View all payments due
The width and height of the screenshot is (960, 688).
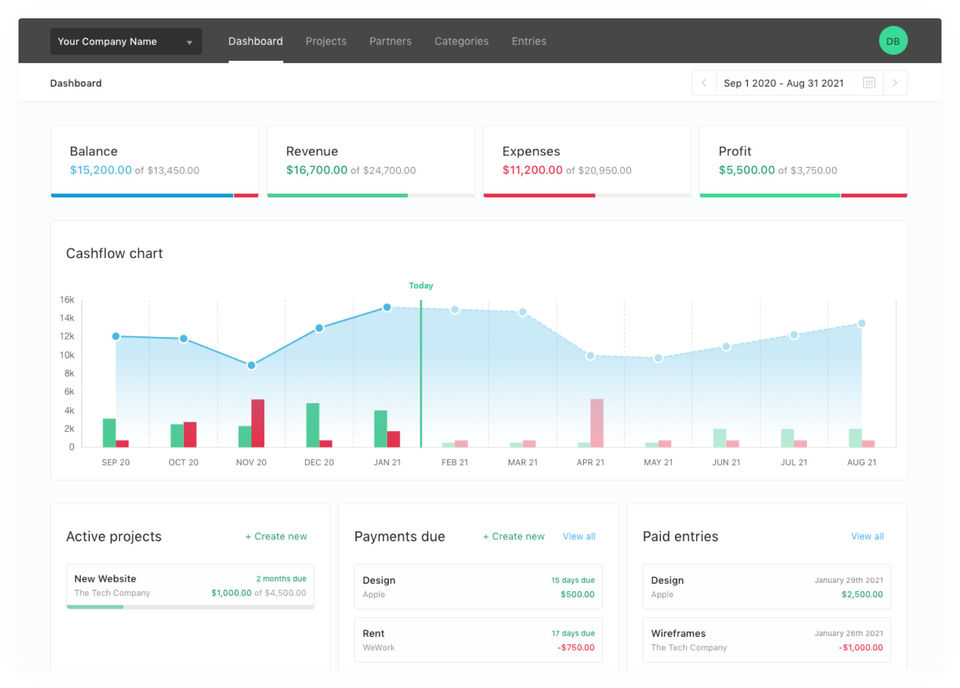(579, 536)
